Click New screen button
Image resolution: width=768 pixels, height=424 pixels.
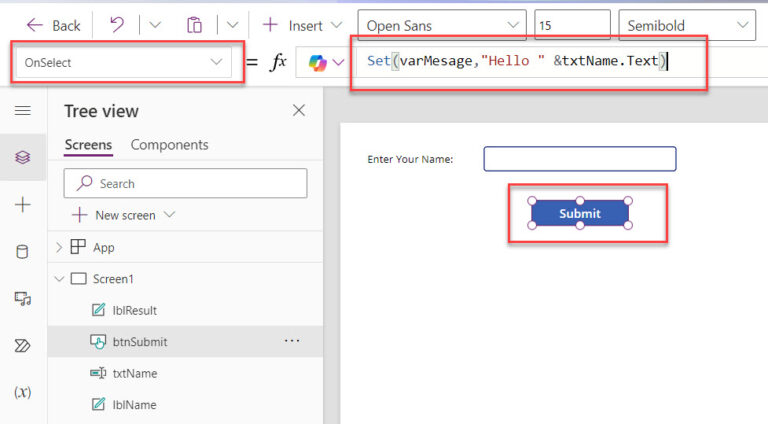tap(114, 215)
